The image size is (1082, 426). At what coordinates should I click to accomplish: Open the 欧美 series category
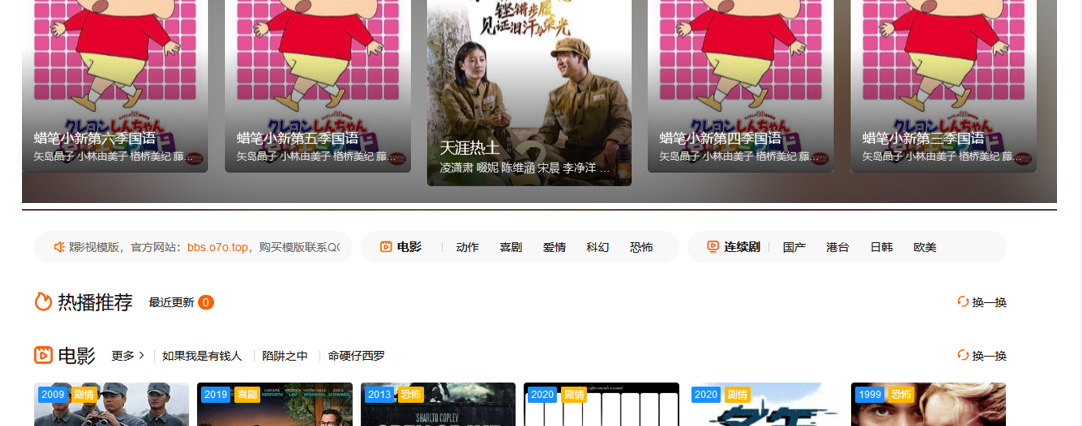pyautogui.click(x=925, y=247)
